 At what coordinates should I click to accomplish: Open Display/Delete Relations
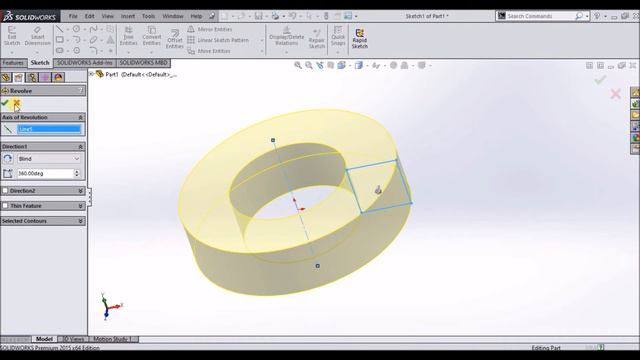tap(287, 37)
